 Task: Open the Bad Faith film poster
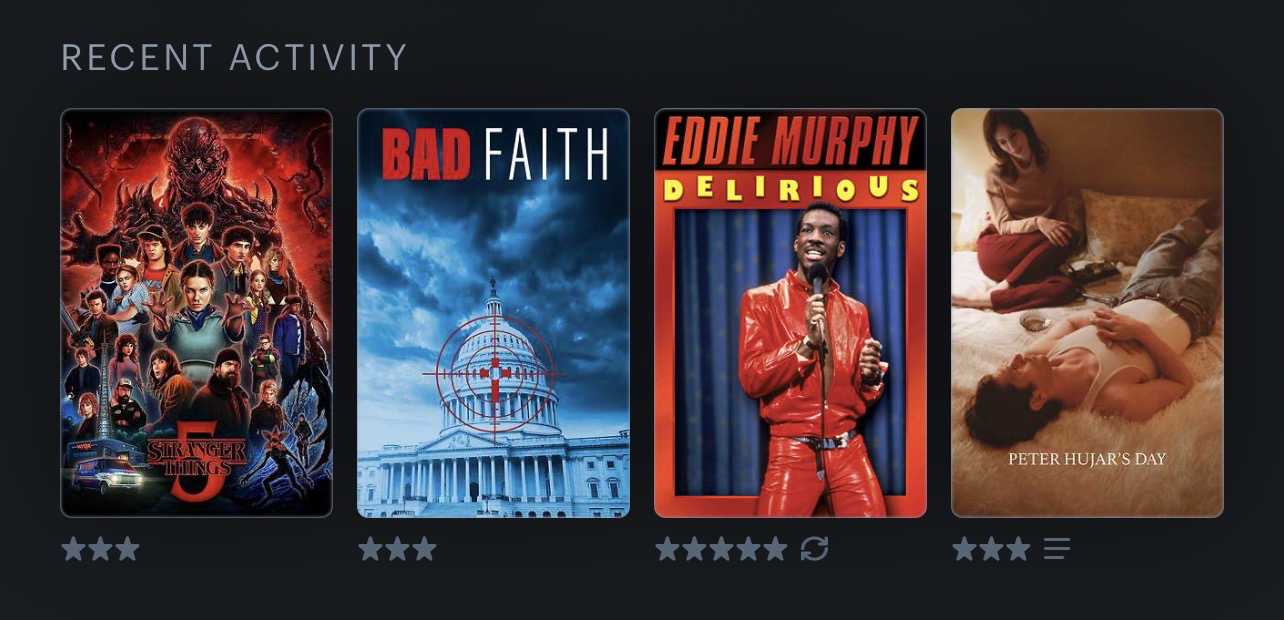(x=493, y=313)
